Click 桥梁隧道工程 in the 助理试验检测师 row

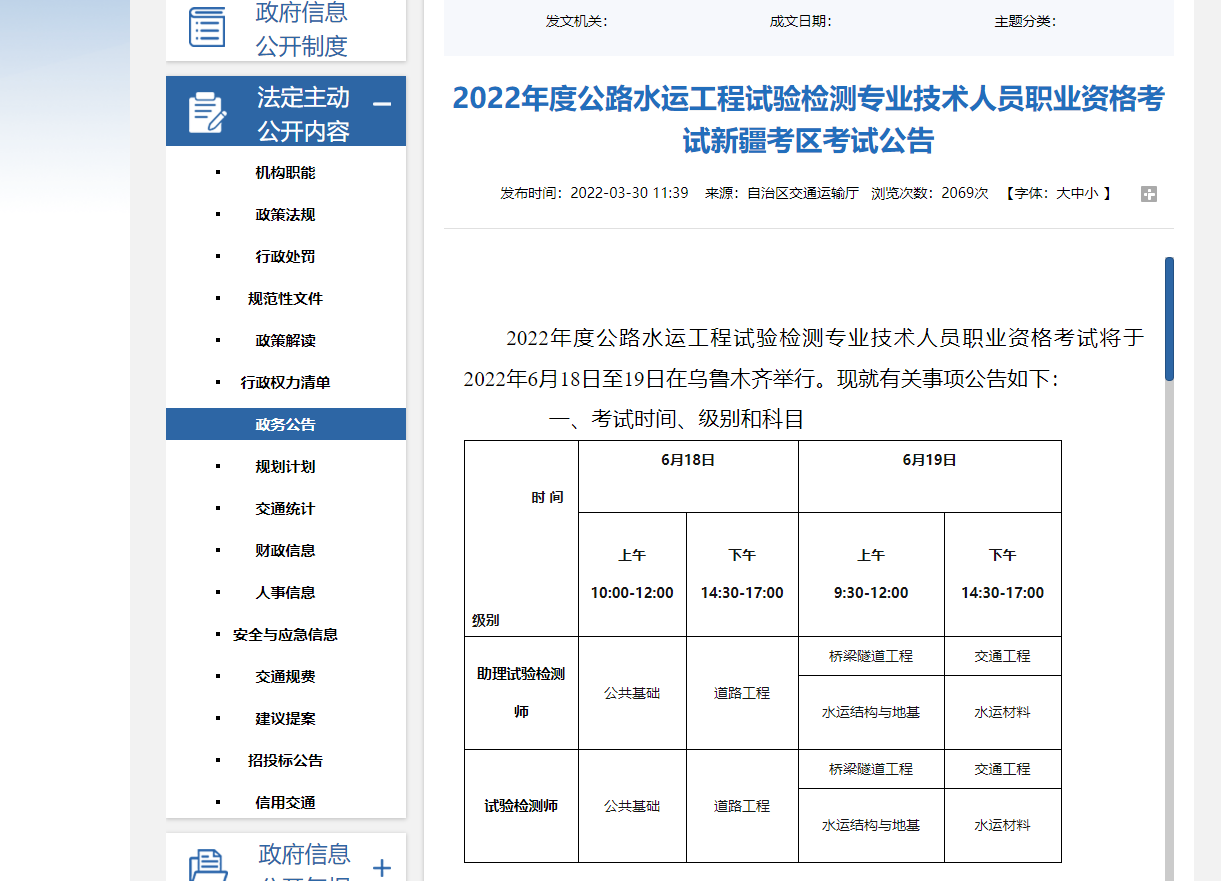[x=871, y=656]
